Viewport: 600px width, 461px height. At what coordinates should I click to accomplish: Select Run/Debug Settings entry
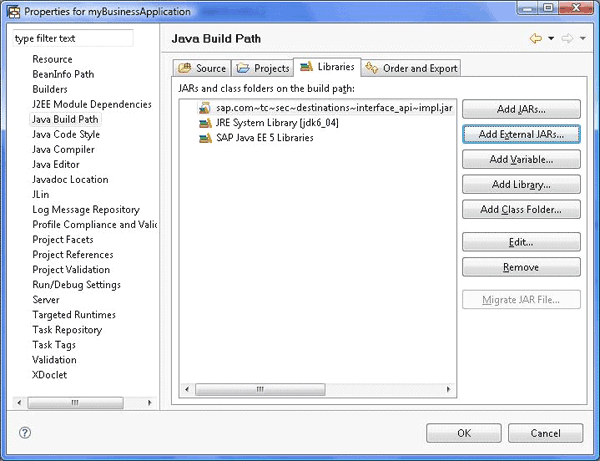coord(76,285)
